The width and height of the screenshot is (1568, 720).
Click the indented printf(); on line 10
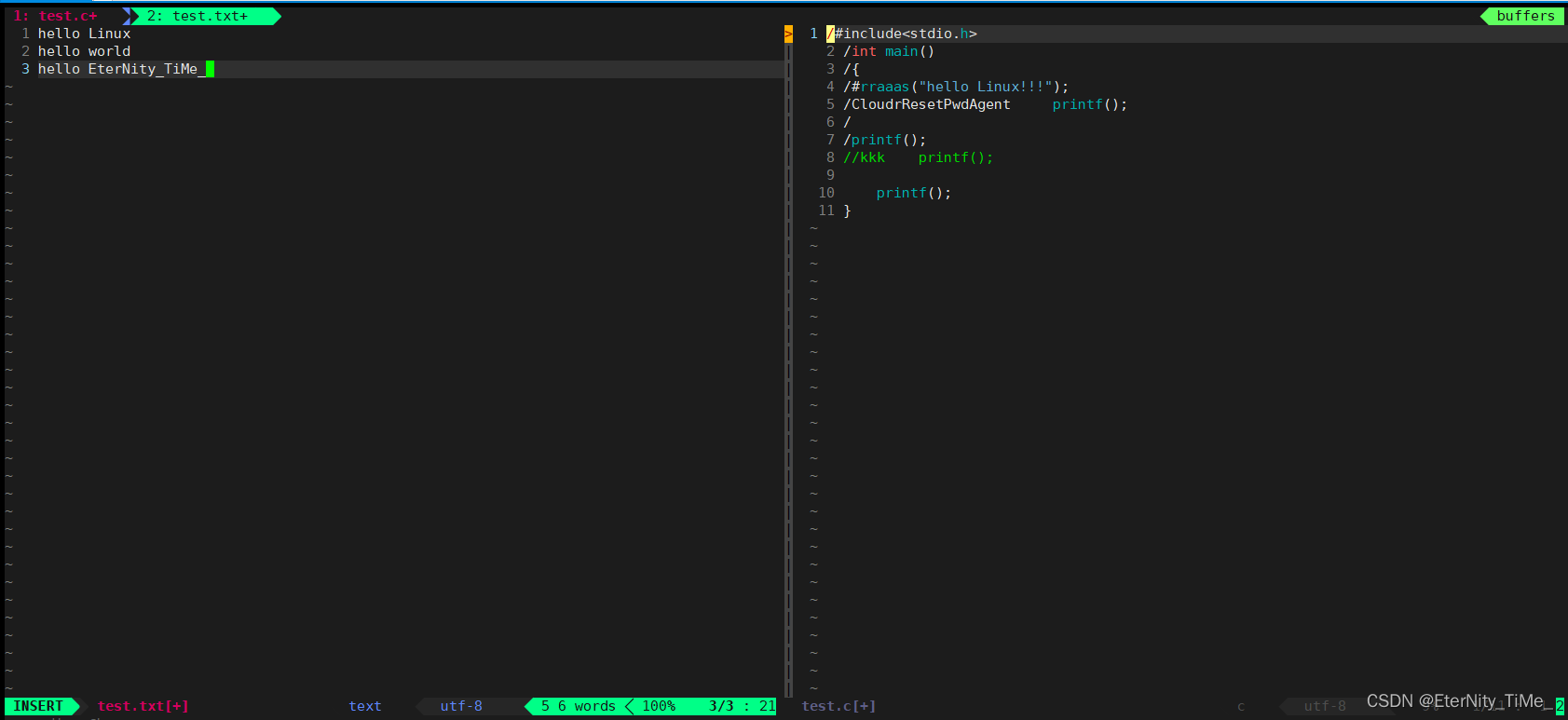point(914,193)
